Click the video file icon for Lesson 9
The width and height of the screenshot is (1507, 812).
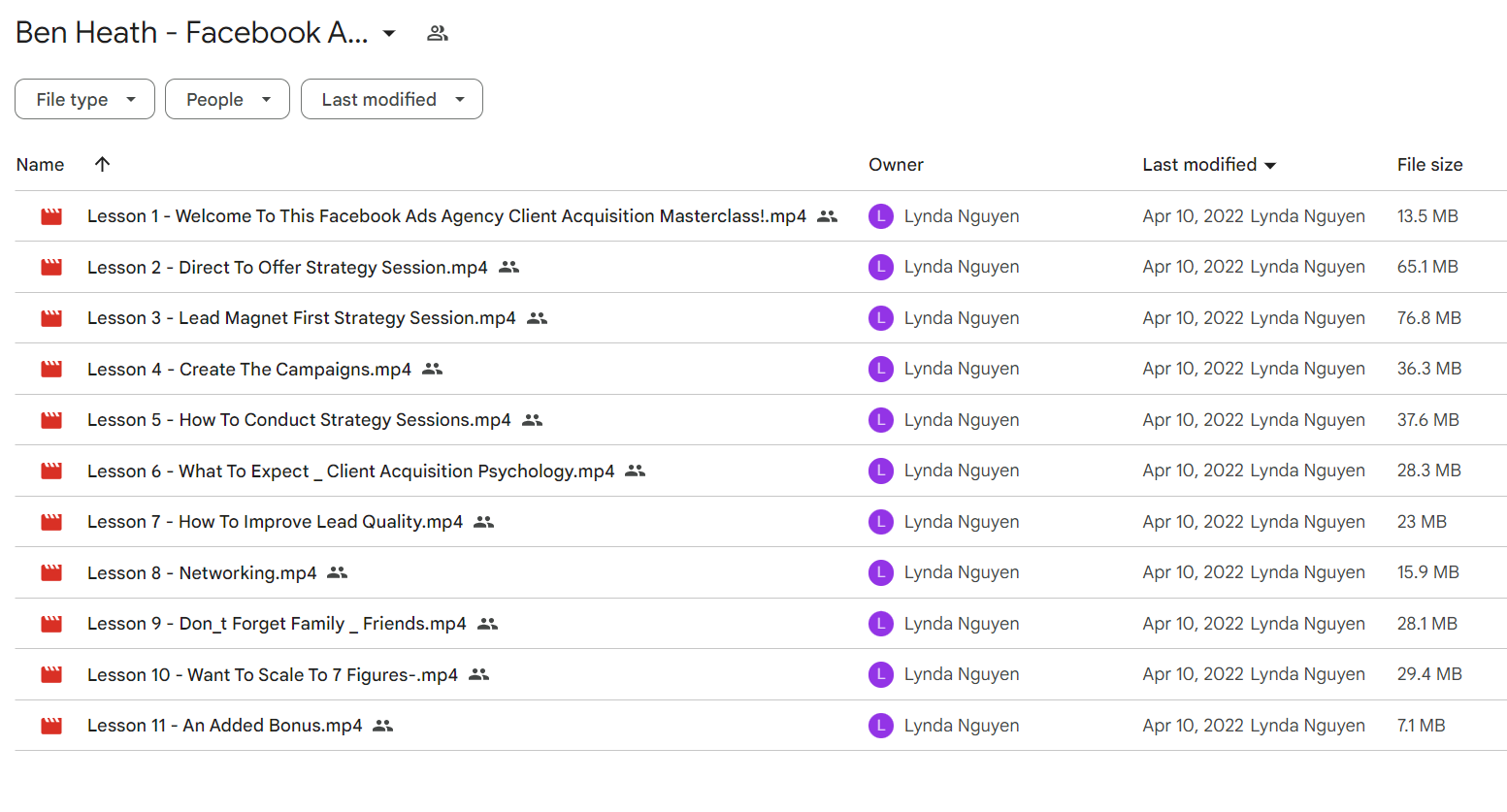pos(51,624)
